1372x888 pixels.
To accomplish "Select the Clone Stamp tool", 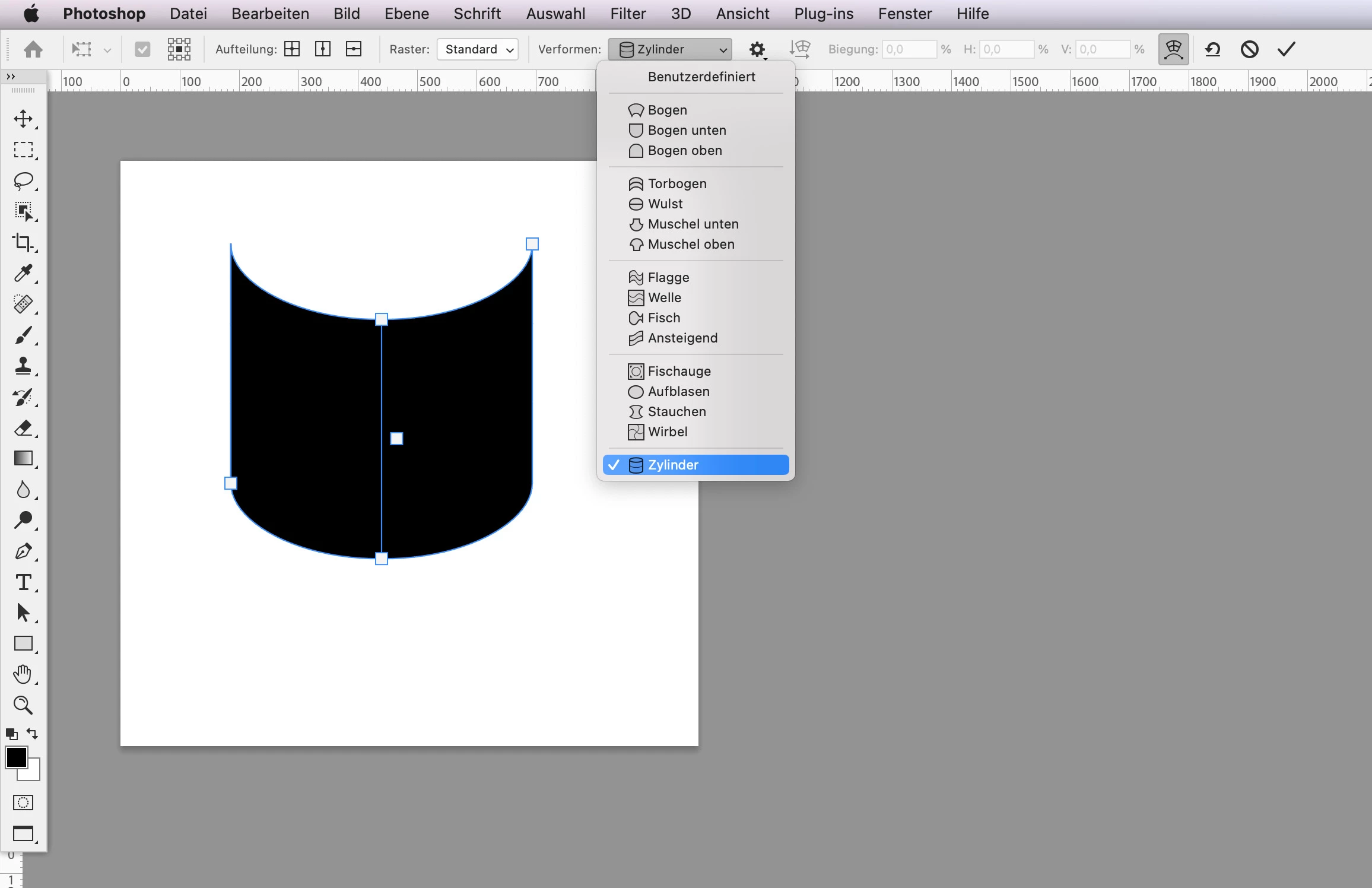I will [23, 366].
